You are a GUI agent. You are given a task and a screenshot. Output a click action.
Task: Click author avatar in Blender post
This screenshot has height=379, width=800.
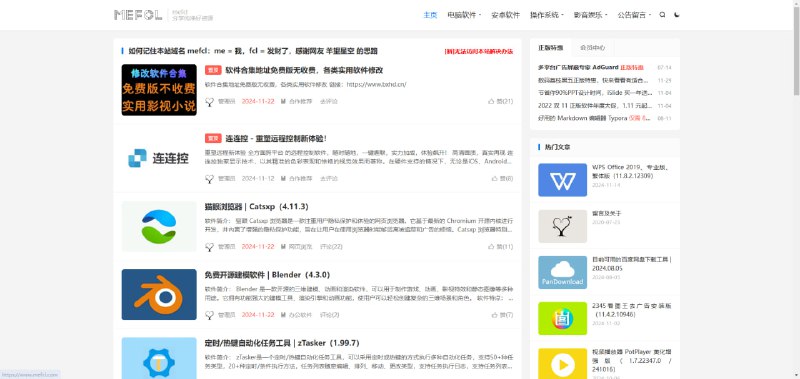[x=209, y=315]
